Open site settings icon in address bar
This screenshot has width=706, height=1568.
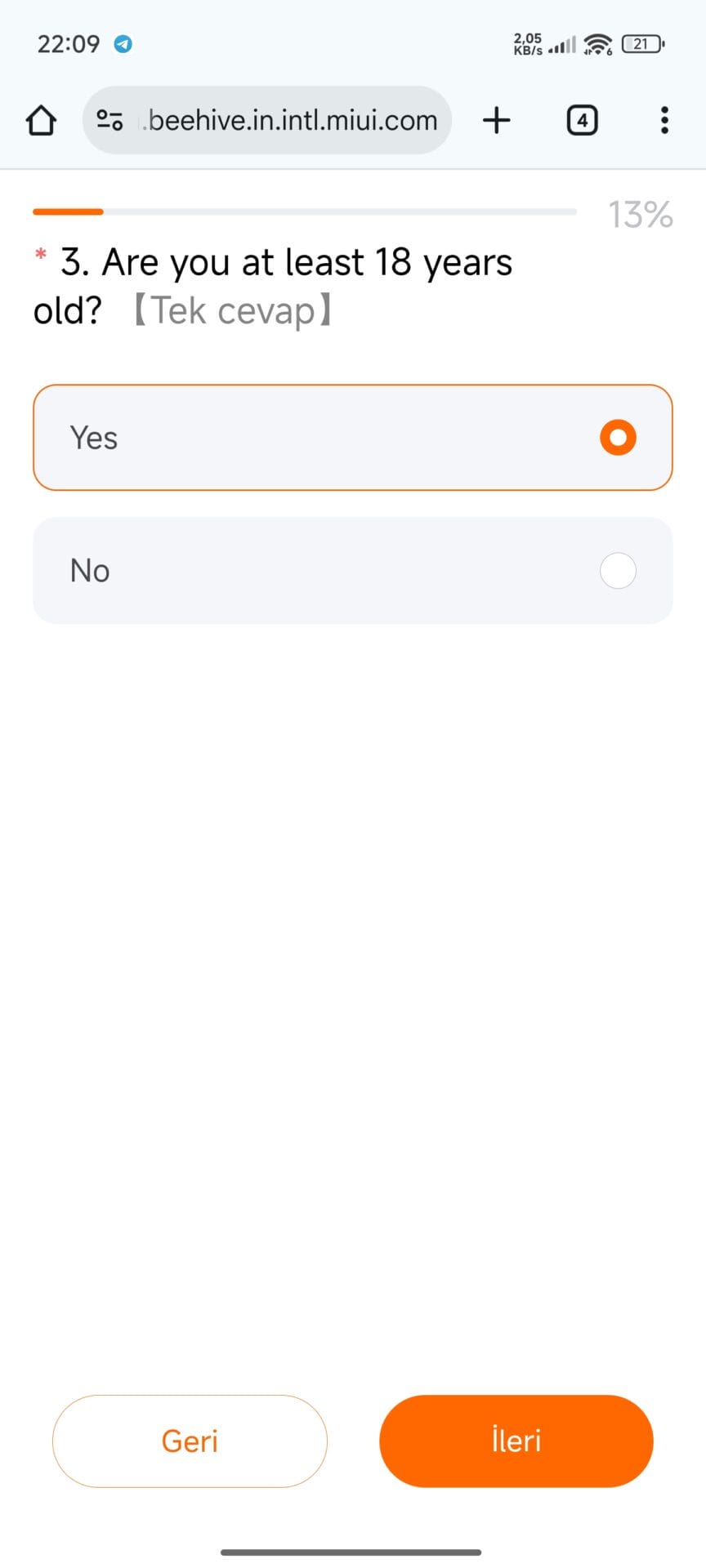[109, 120]
